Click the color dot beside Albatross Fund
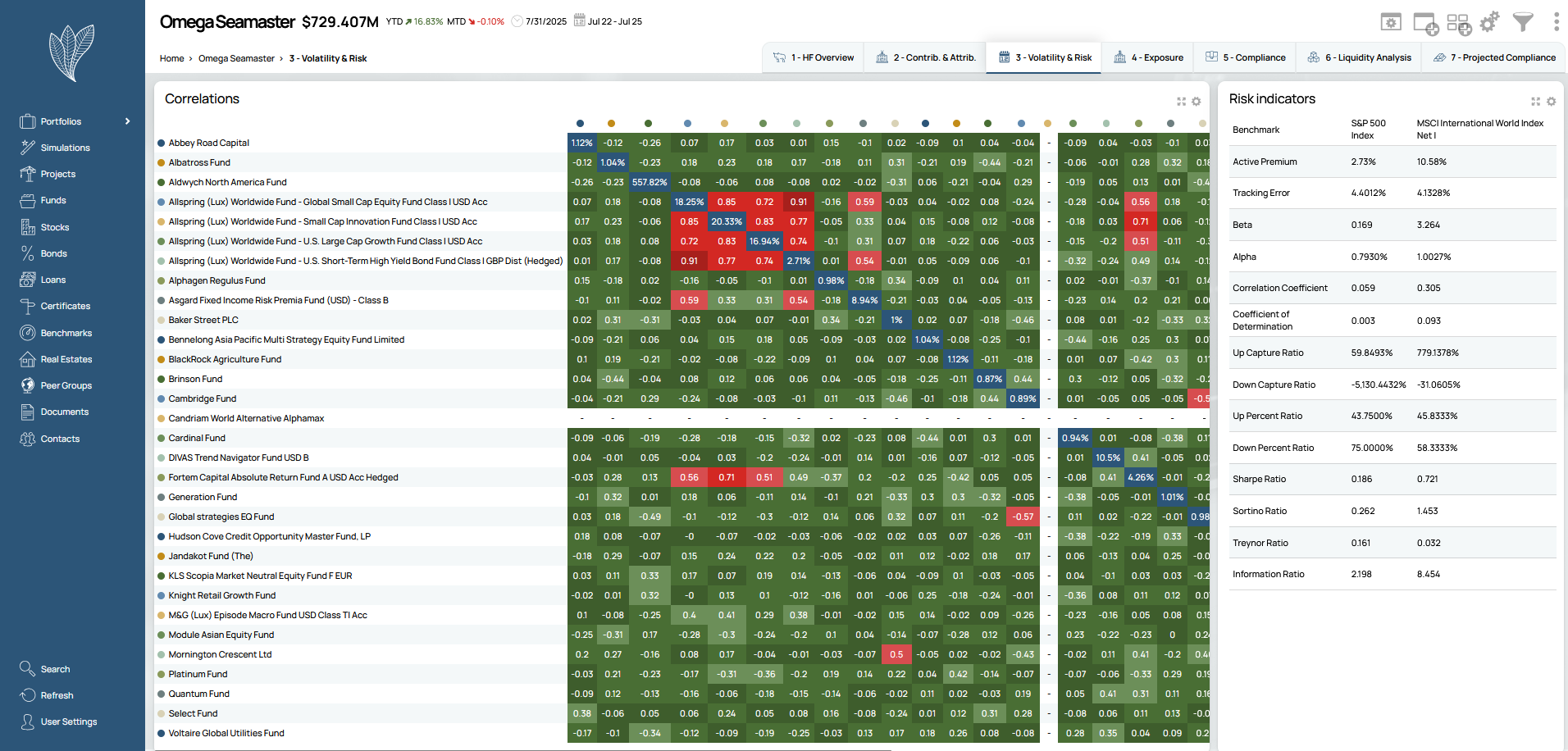Image resolution: width=1568 pixels, height=751 pixels. pyautogui.click(x=162, y=162)
